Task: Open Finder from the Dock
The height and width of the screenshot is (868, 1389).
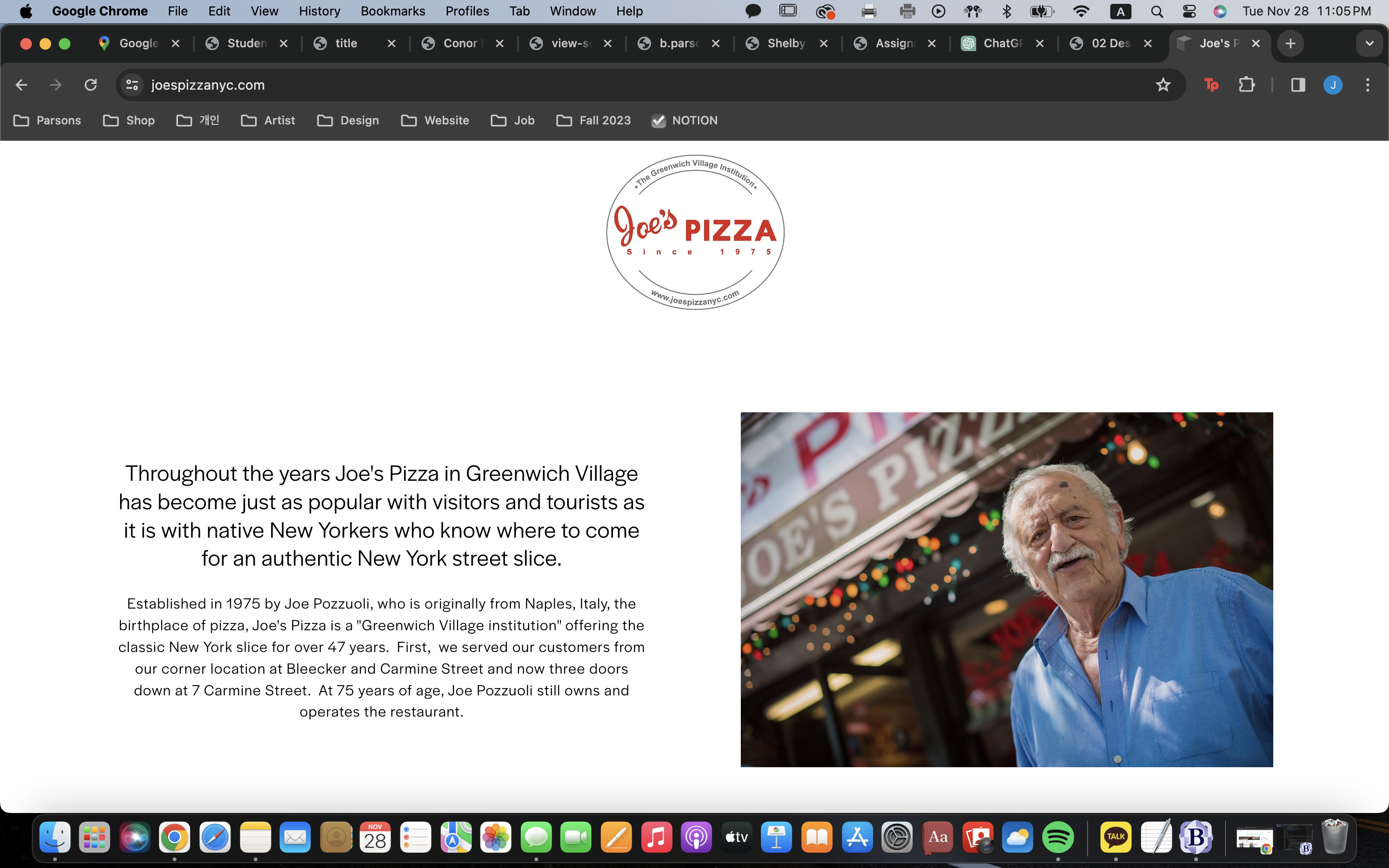Action: click(55, 838)
